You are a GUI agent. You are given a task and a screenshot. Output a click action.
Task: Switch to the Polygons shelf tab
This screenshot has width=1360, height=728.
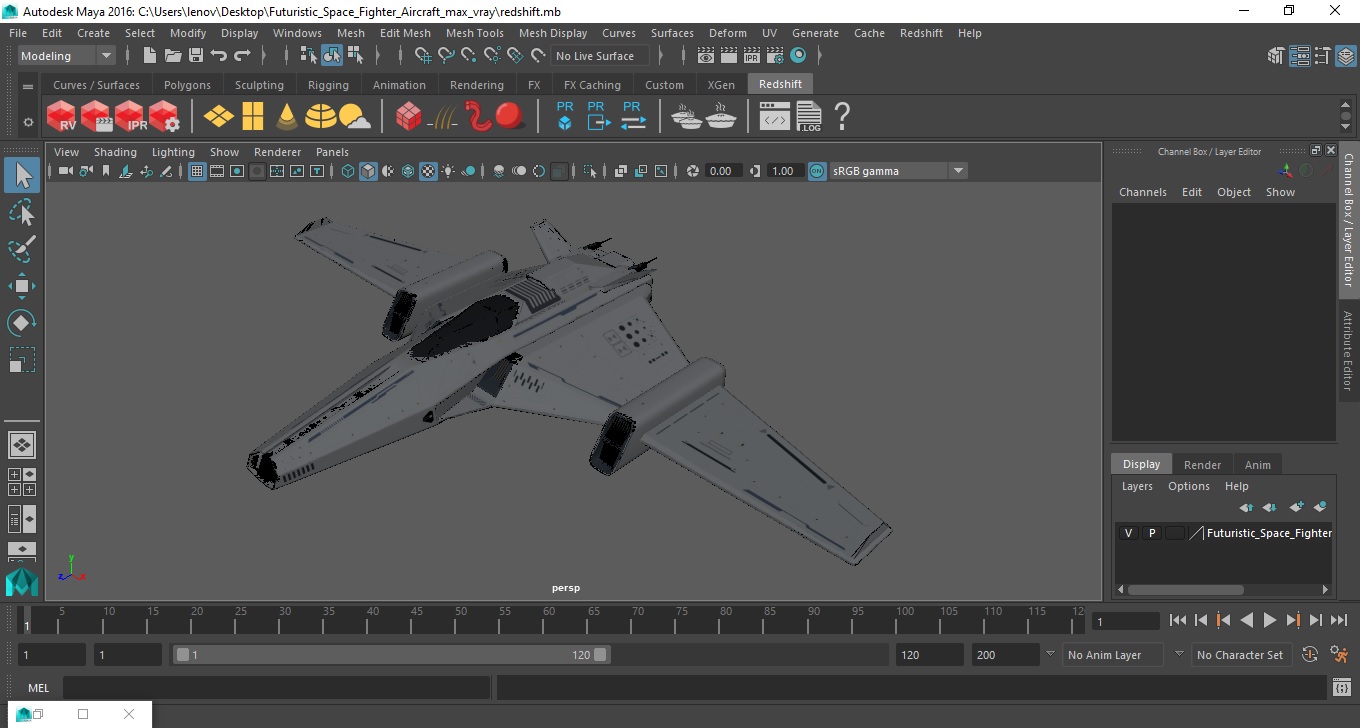[x=187, y=85]
